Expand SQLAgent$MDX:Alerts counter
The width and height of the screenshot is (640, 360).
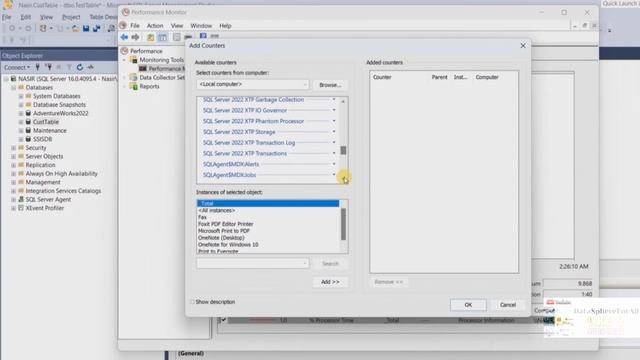coord(333,164)
